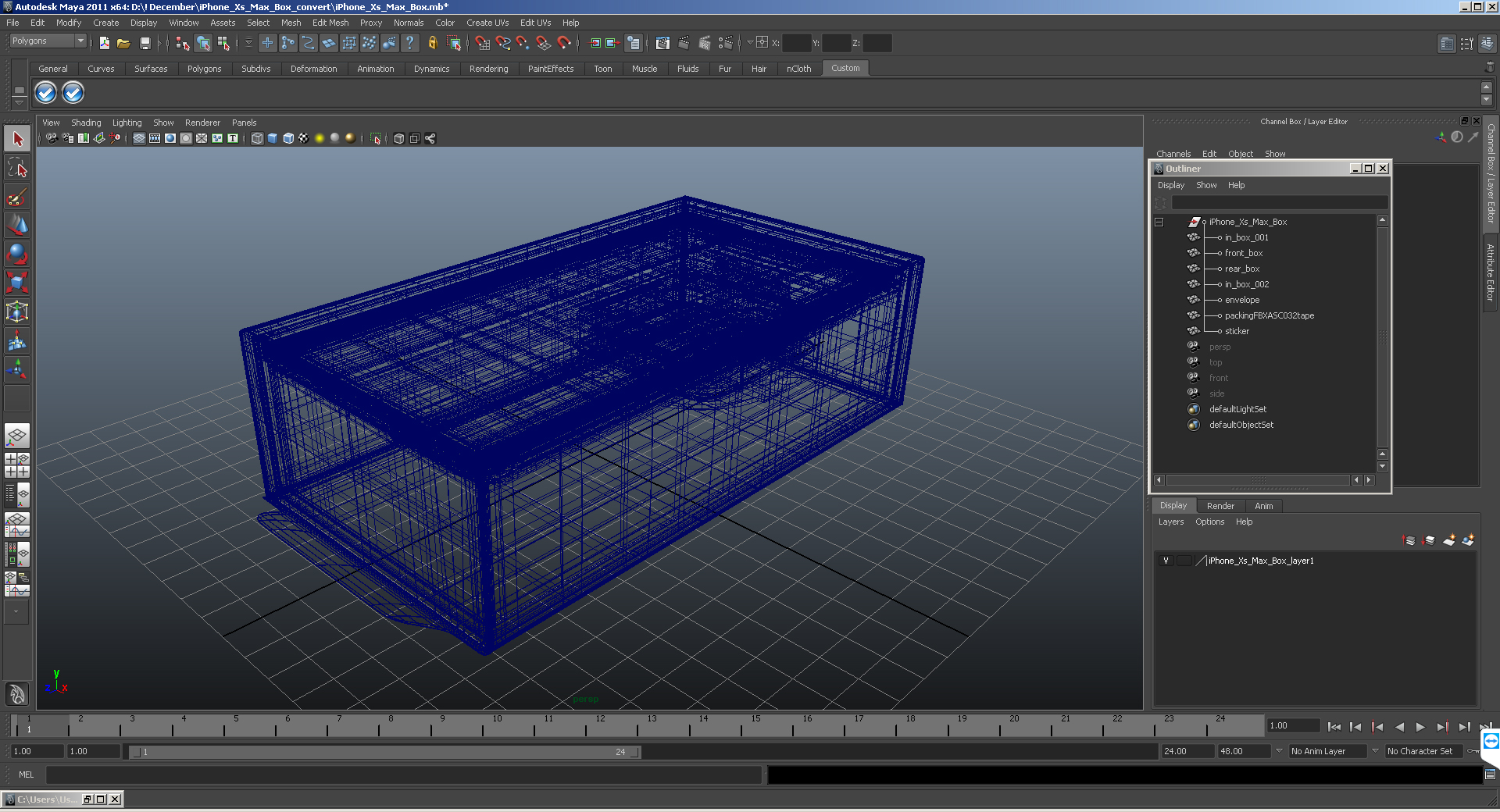1500x812 pixels.
Task: Enable Smooth shade all blue cube
Action: (x=273, y=138)
